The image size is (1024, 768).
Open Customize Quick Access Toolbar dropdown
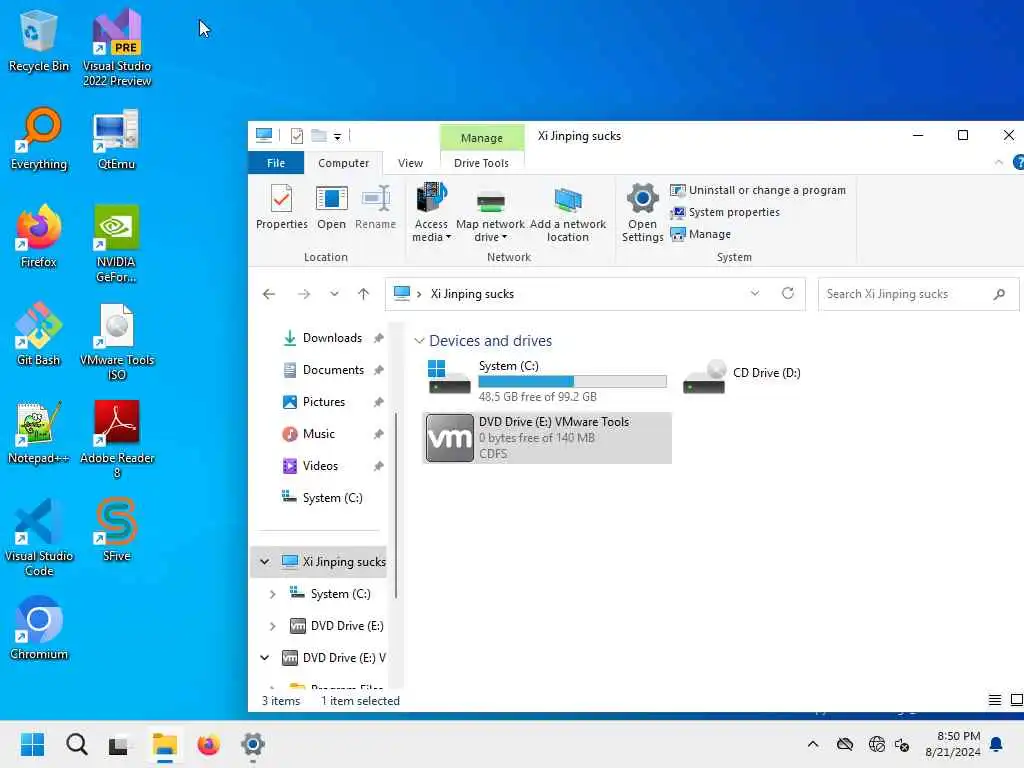tap(337, 136)
